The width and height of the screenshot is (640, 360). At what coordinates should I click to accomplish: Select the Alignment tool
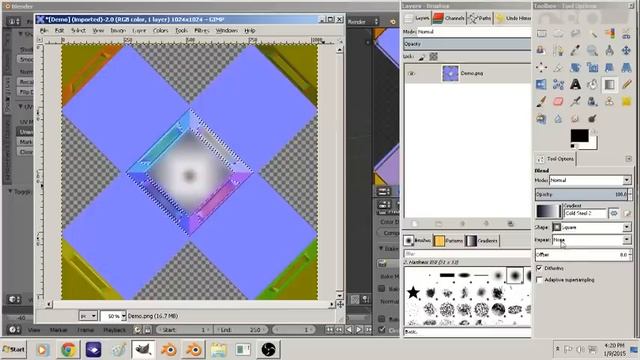(542, 67)
